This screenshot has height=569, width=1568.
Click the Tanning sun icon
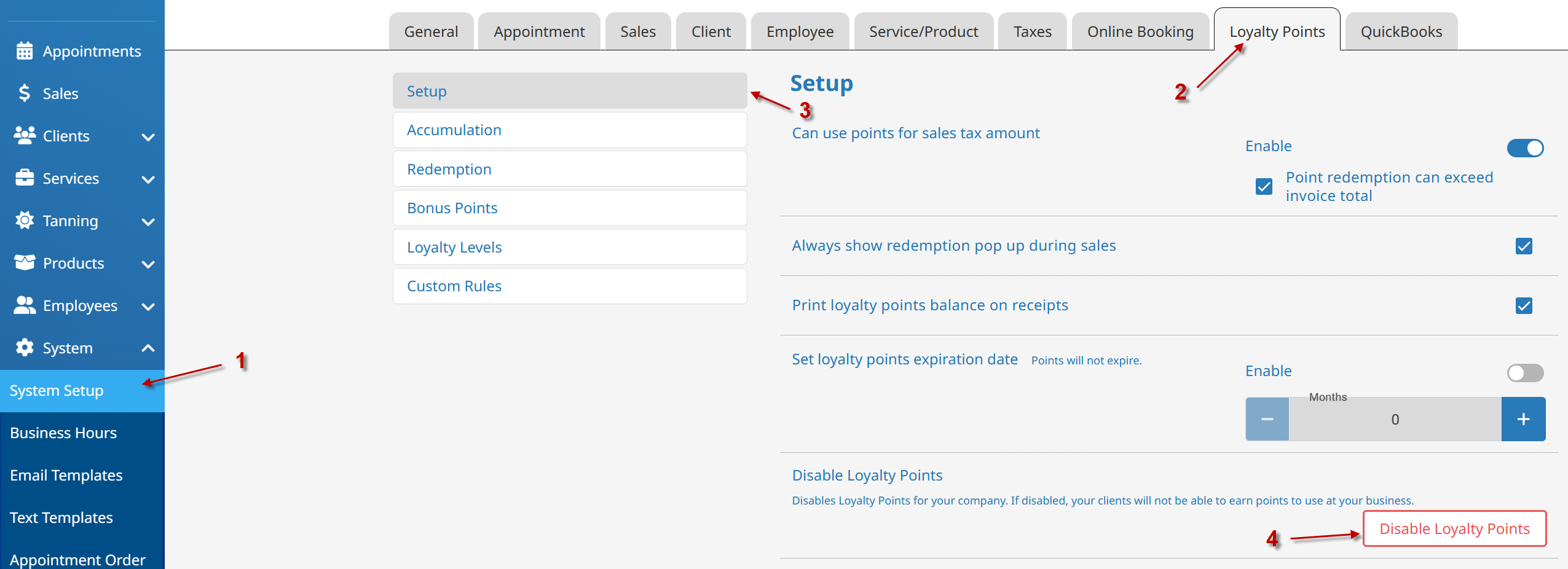coord(25,221)
